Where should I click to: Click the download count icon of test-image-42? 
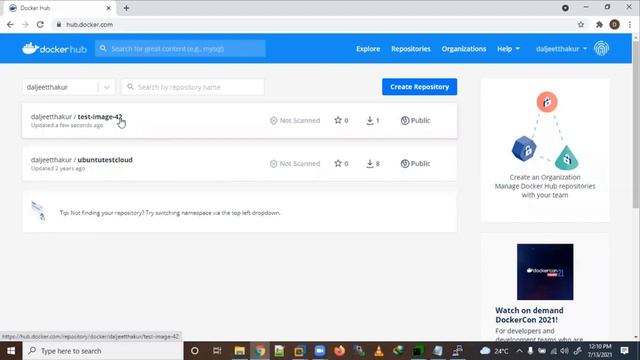pyautogui.click(x=370, y=120)
